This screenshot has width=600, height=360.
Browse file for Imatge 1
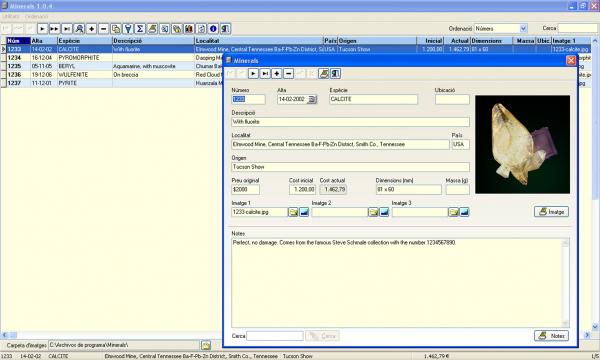click(293, 212)
